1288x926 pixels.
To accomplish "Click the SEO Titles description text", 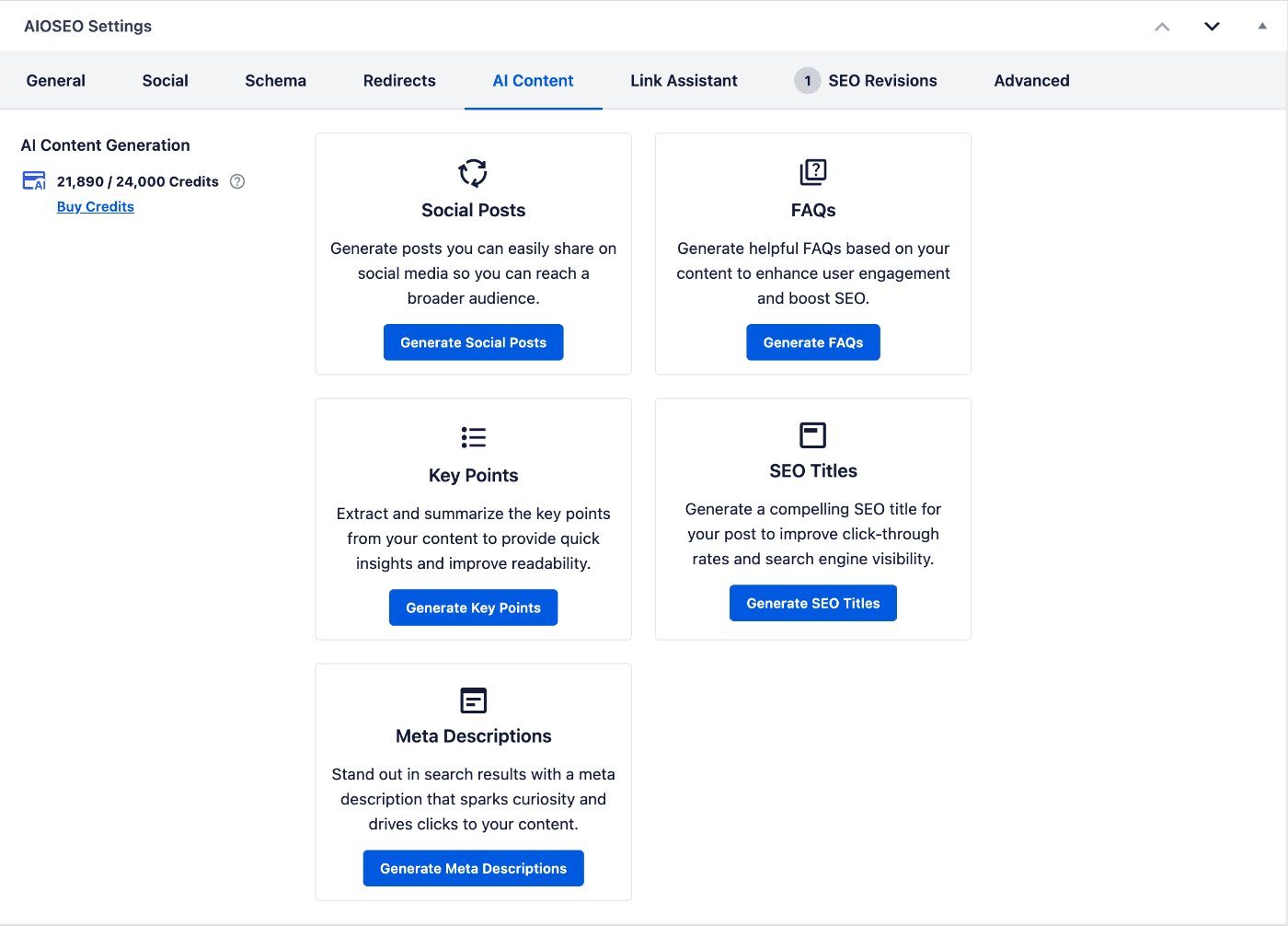I will (x=813, y=534).
